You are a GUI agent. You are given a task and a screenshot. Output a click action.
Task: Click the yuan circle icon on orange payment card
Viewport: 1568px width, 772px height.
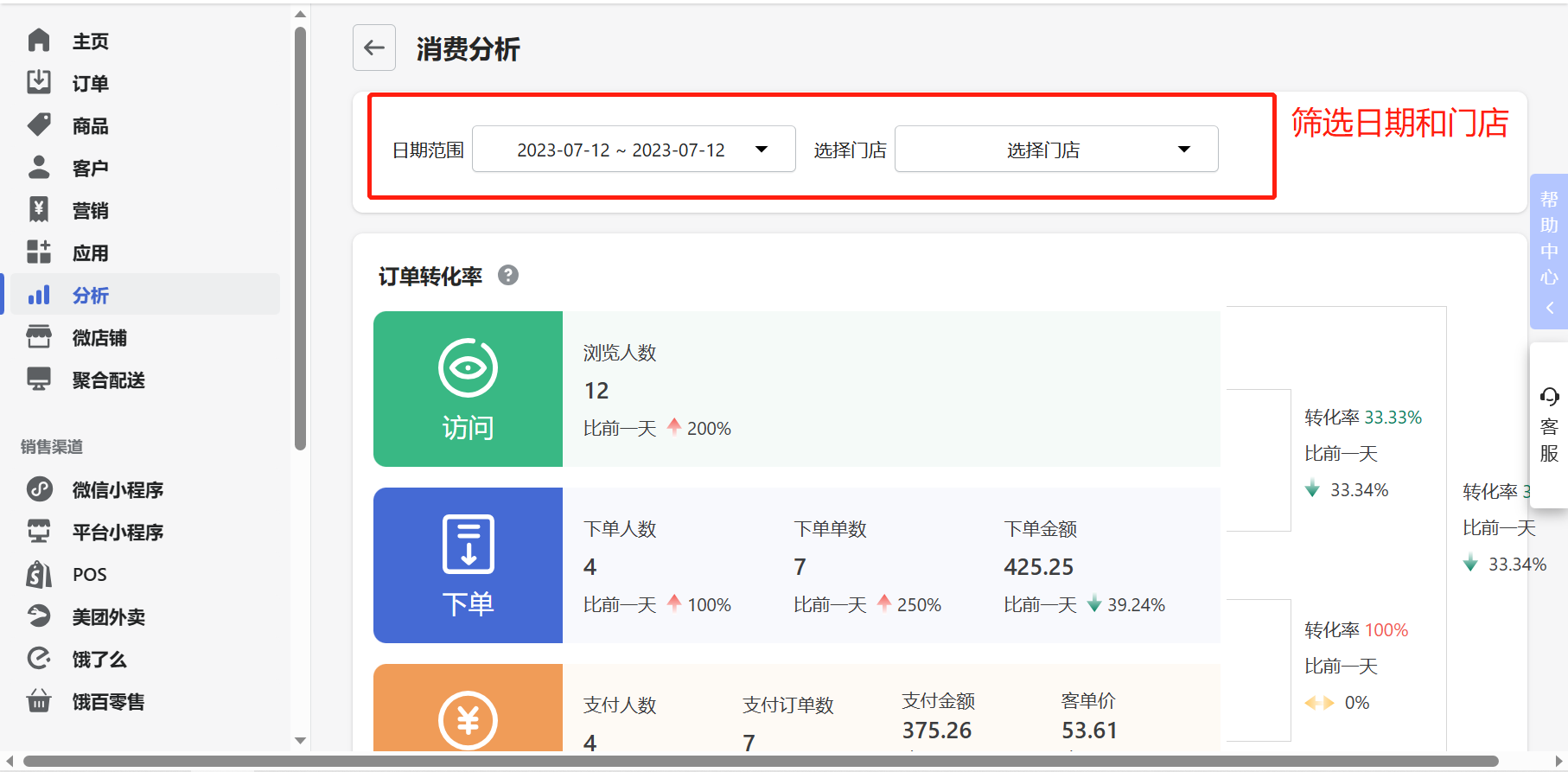[x=468, y=720]
